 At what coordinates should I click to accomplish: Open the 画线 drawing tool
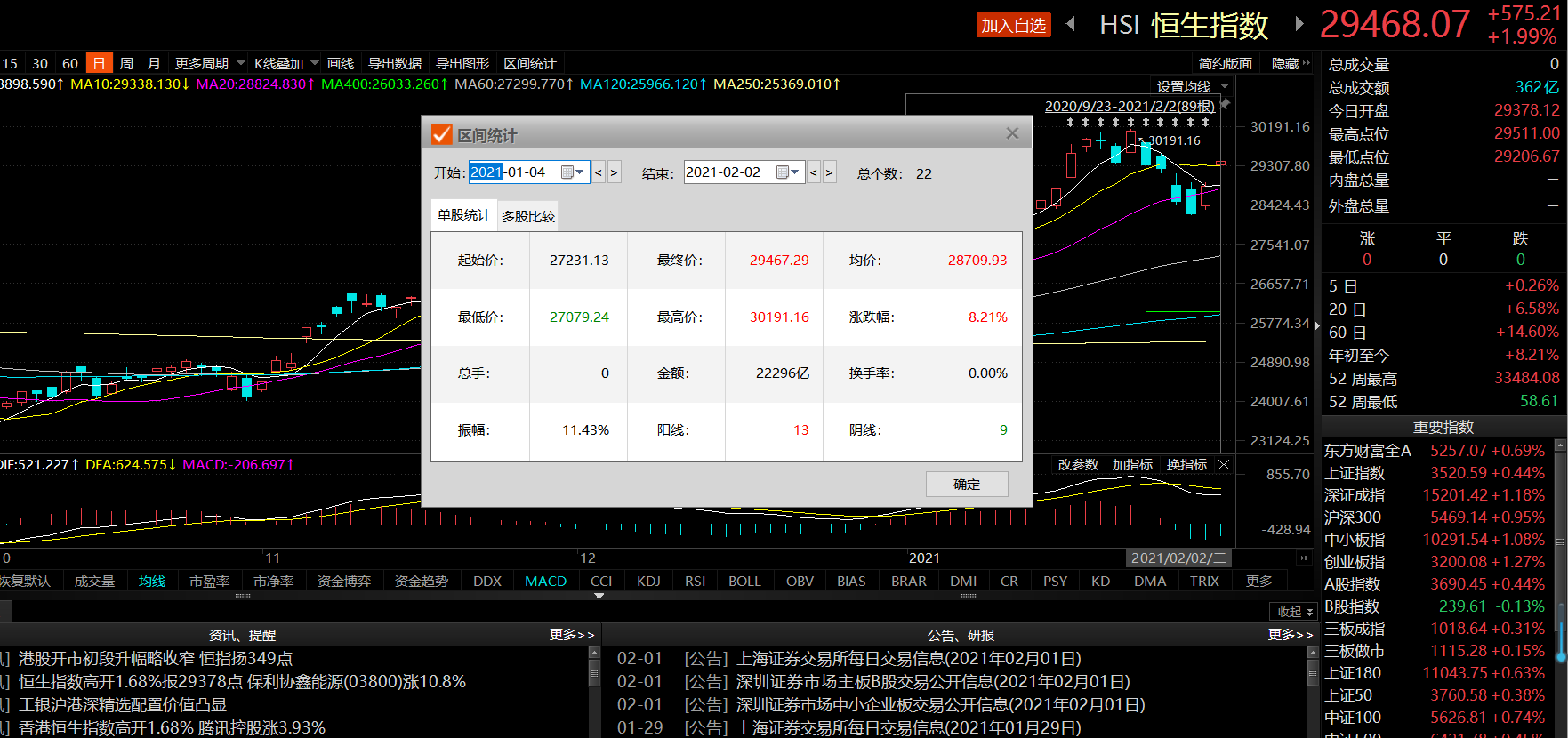[341, 63]
